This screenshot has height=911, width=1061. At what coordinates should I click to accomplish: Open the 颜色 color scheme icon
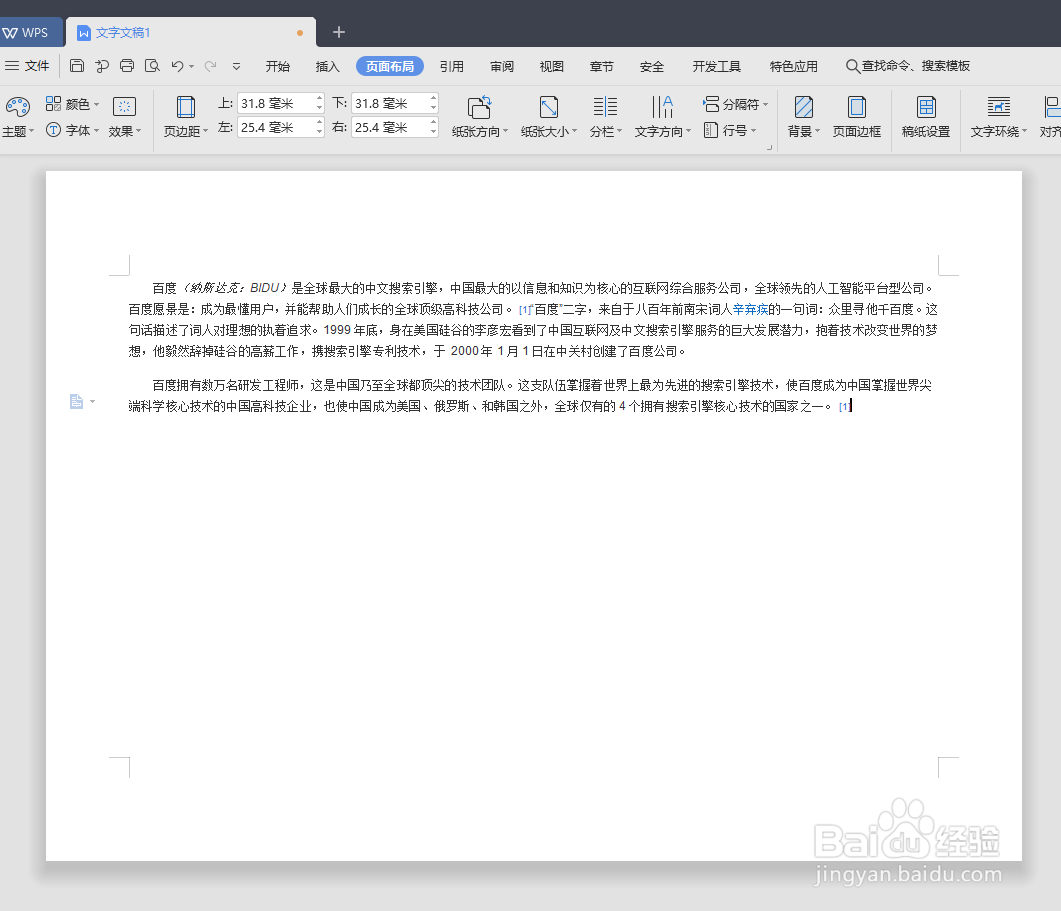pyautogui.click(x=53, y=104)
